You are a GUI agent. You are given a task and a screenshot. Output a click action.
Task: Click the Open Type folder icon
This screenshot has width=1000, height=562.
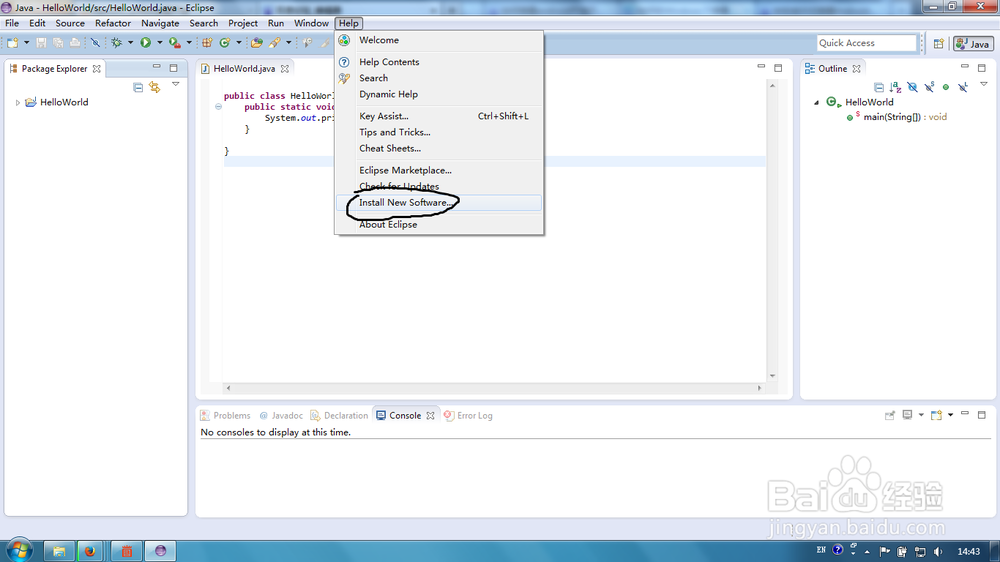pos(256,43)
